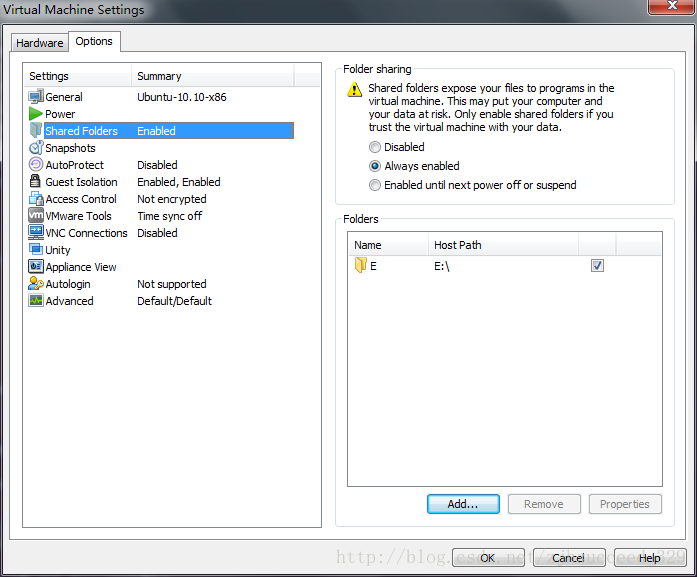This screenshot has width=697, height=577.
Task: Switch to the Hardware tab
Action: [x=40, y=43]
